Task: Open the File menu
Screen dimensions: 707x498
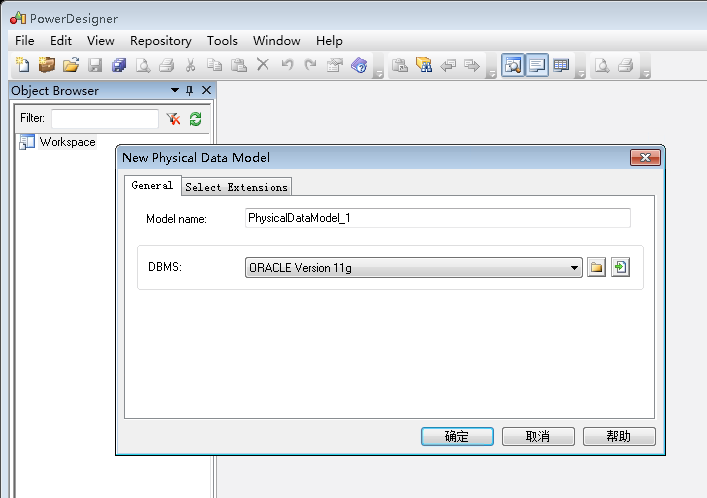Action: [24, 41]
